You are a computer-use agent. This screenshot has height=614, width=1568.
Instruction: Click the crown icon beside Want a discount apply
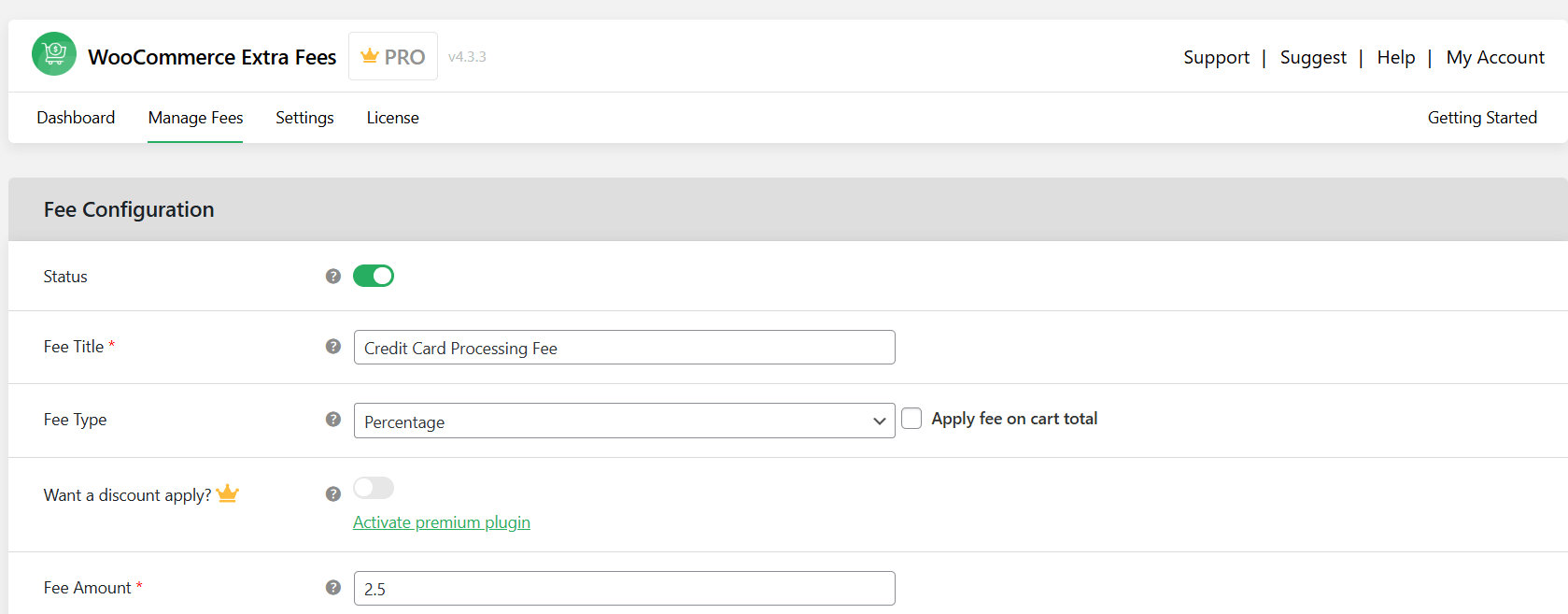pyautogui.click(x=228, y=493)
